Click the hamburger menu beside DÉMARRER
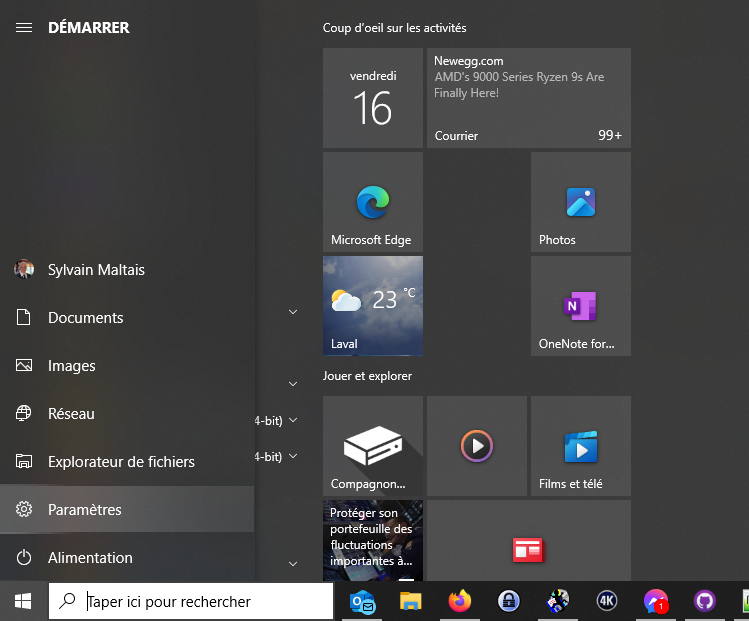This screenshot has width=749, height=621. coord(24,28)
